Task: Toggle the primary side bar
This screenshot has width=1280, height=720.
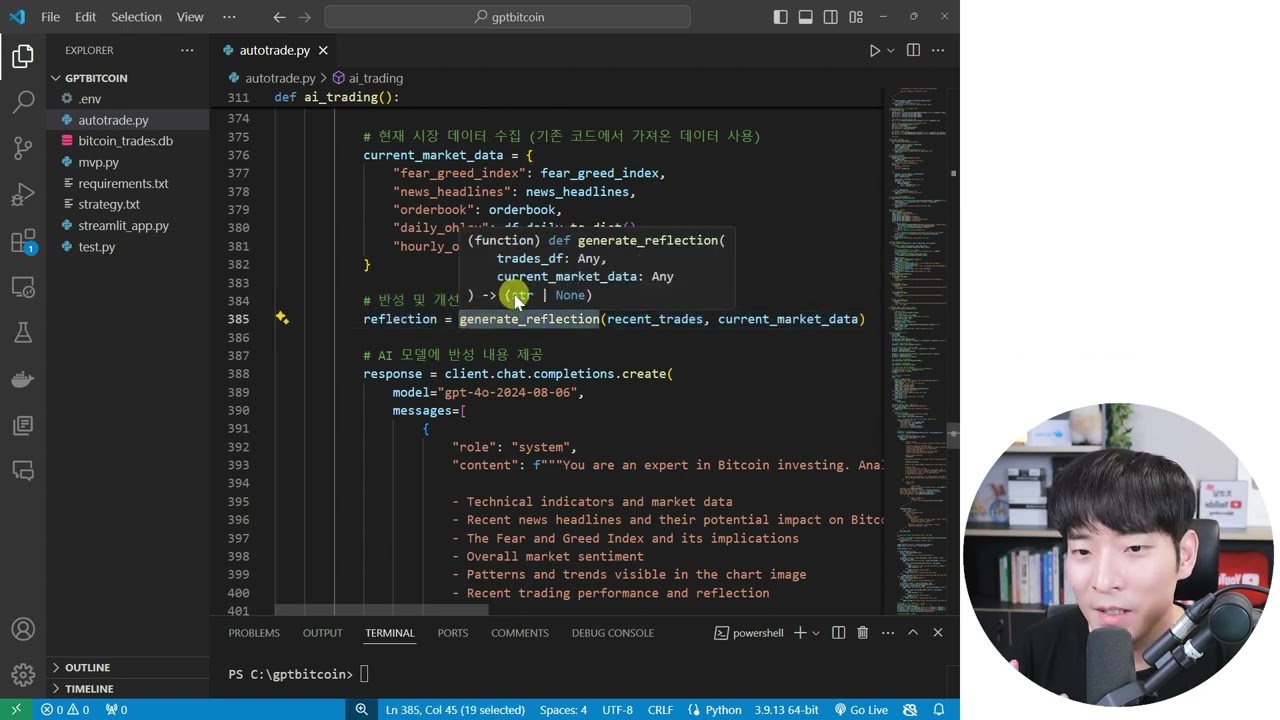Action: click(781, 17)
